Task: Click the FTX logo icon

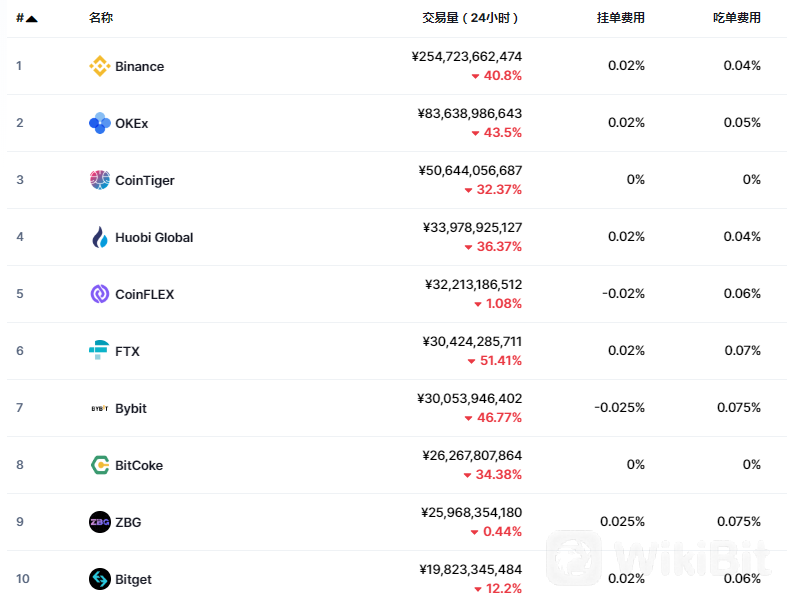Action: coord(99,351)
